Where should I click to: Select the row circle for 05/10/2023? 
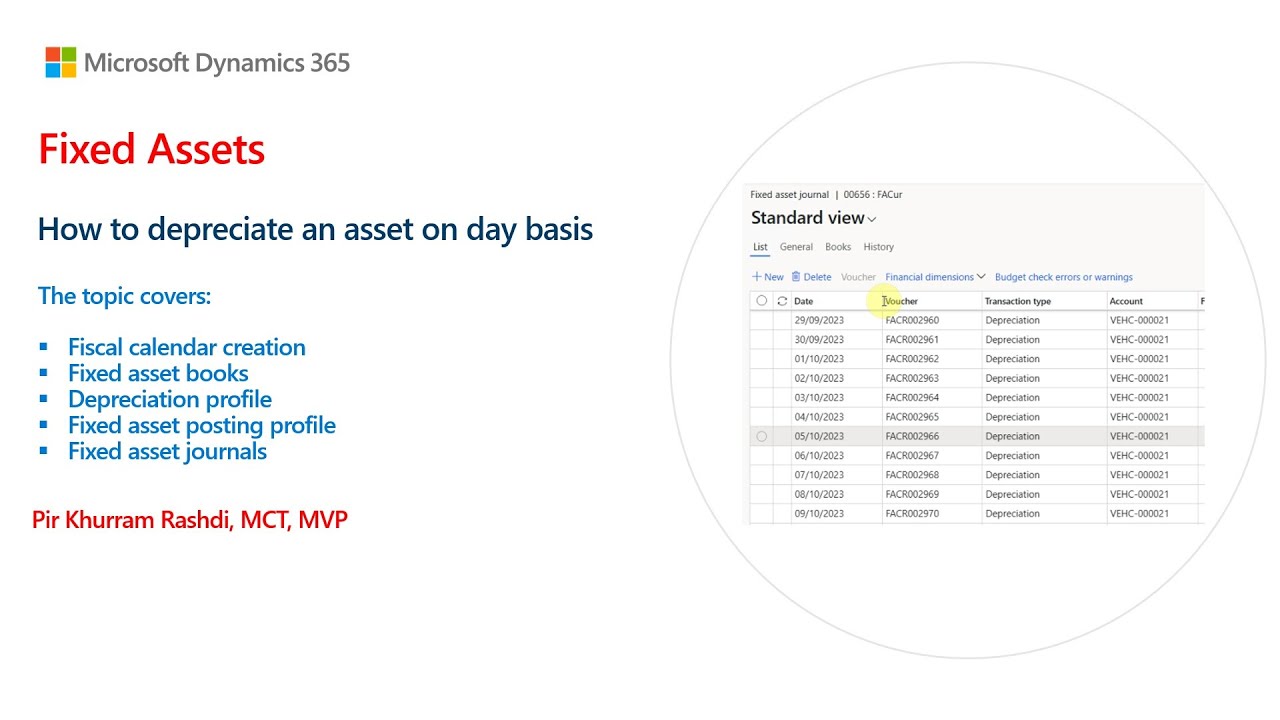pos(762,436)
